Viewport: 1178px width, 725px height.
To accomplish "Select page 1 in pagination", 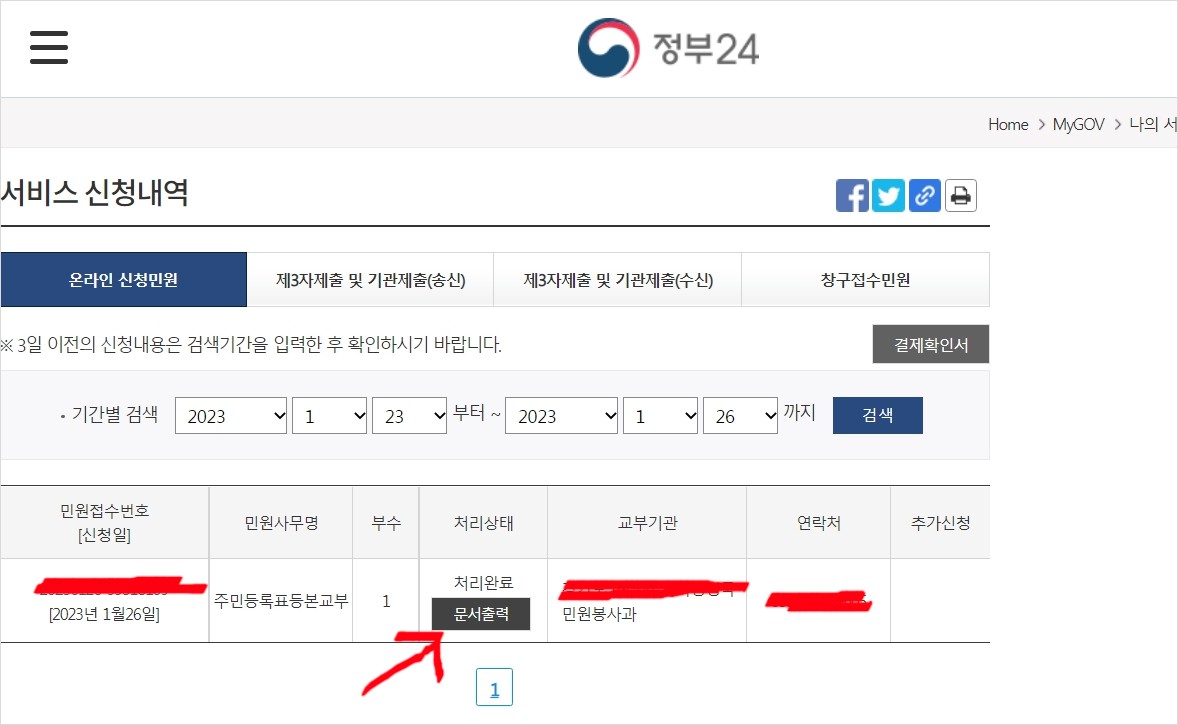I will coord(494,686).
